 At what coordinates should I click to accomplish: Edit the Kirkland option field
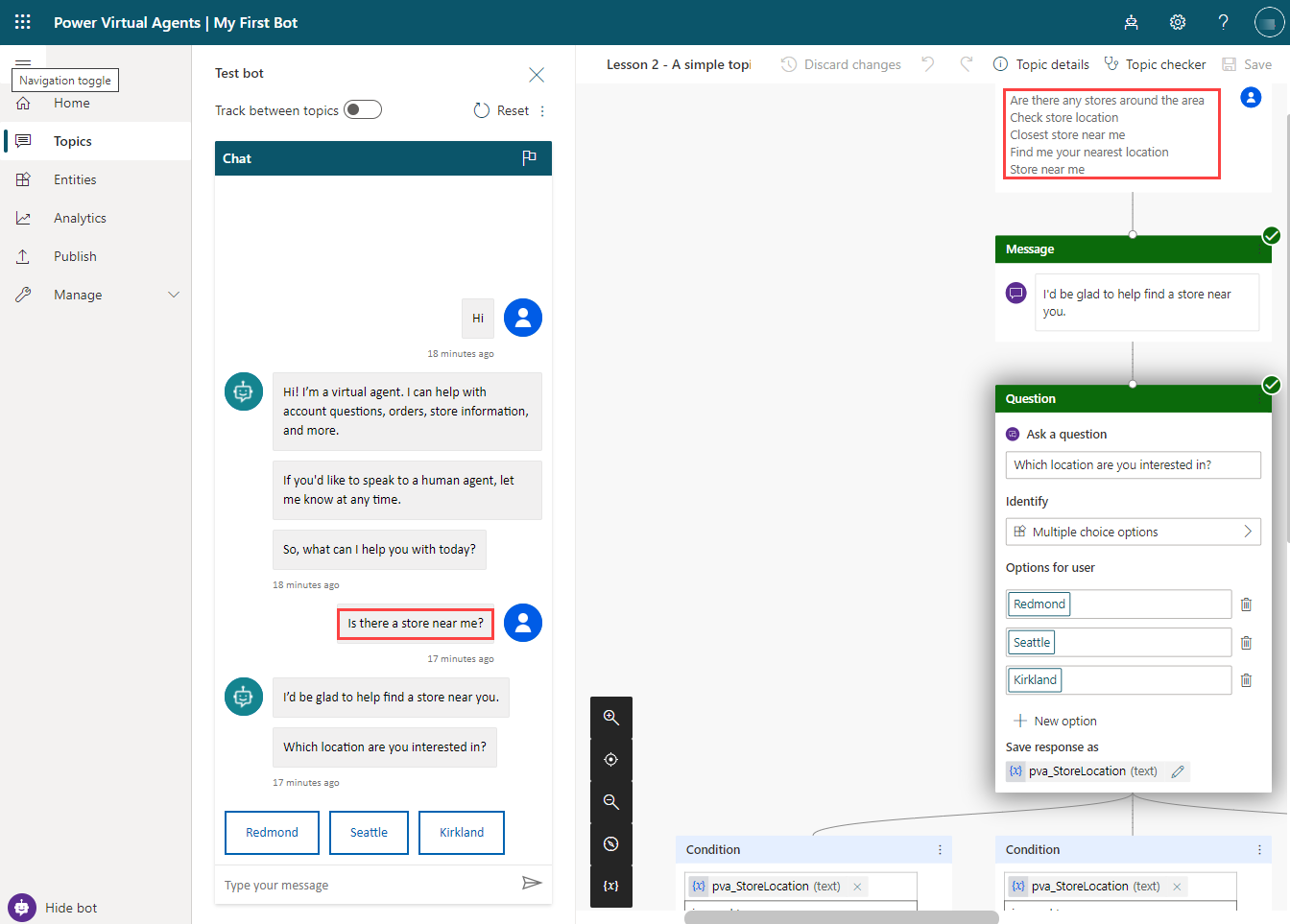(x=1119, y=680)
